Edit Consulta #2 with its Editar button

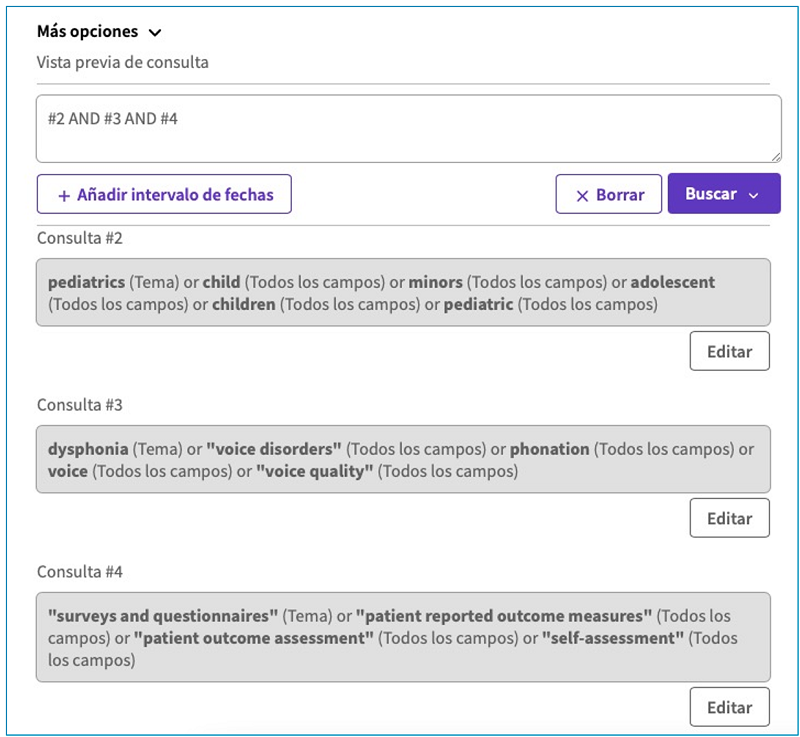click(729, 351)
